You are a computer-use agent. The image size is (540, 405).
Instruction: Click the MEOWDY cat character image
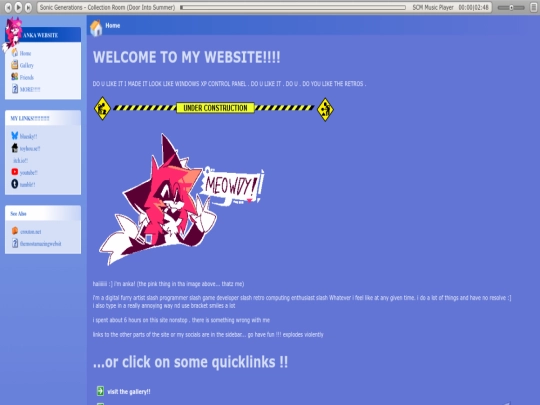click(x=158, y=200)
